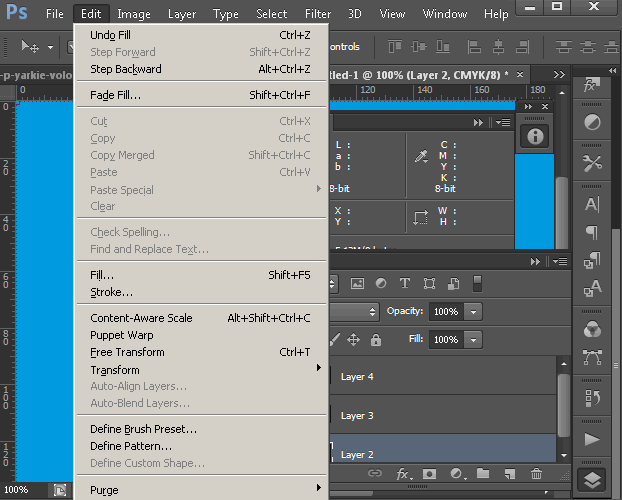Click the Tool Presets panel icon

[592, 163]
